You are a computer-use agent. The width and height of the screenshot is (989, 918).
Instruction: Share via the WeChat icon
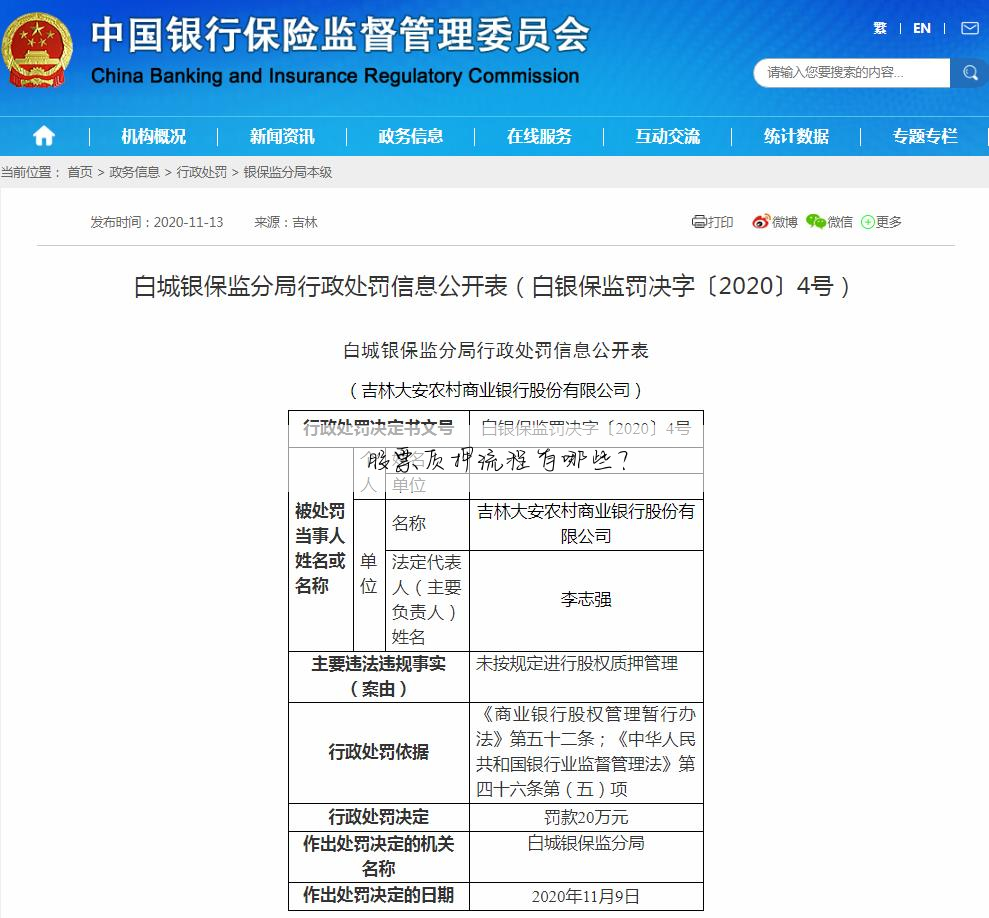(816, 221)
